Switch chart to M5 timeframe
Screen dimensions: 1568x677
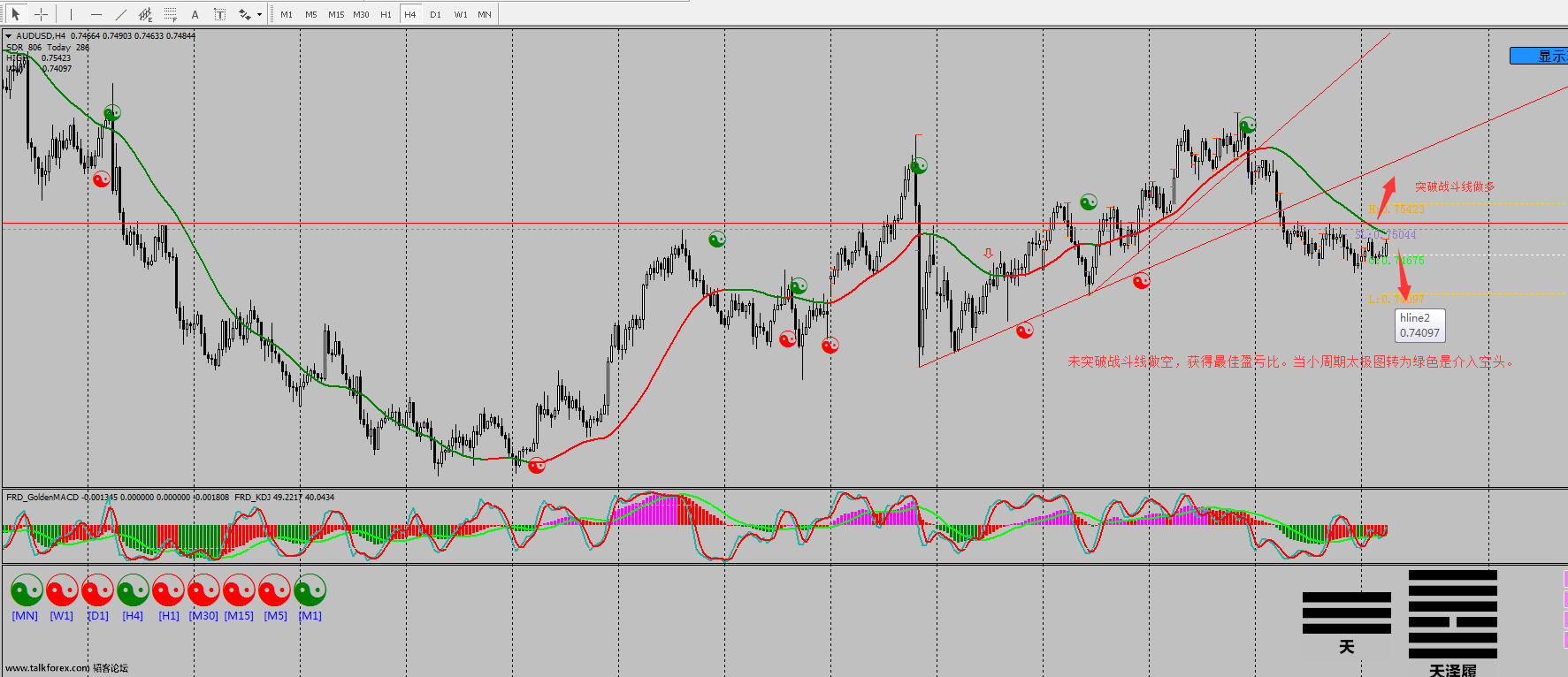(311, 14)
